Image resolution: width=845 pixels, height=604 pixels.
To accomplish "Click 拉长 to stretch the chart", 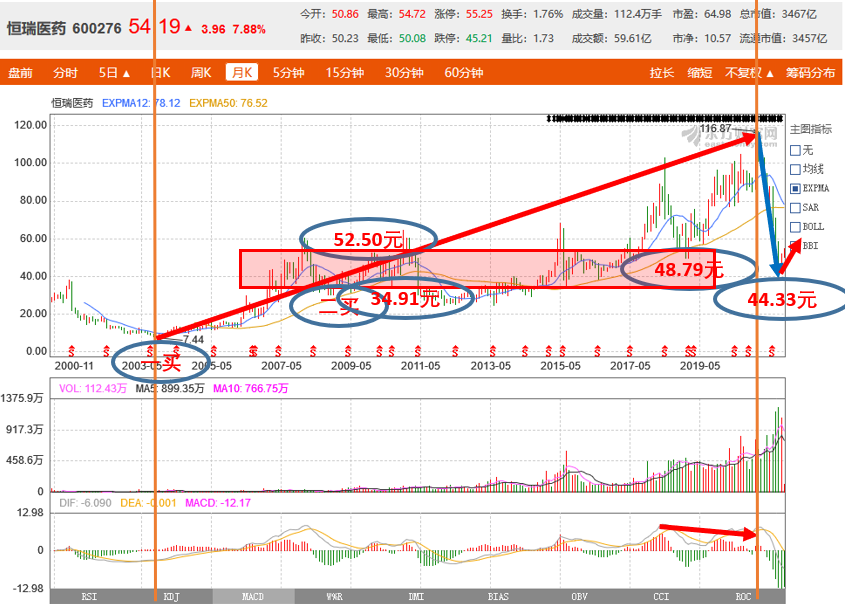I will tap(662, 73).
